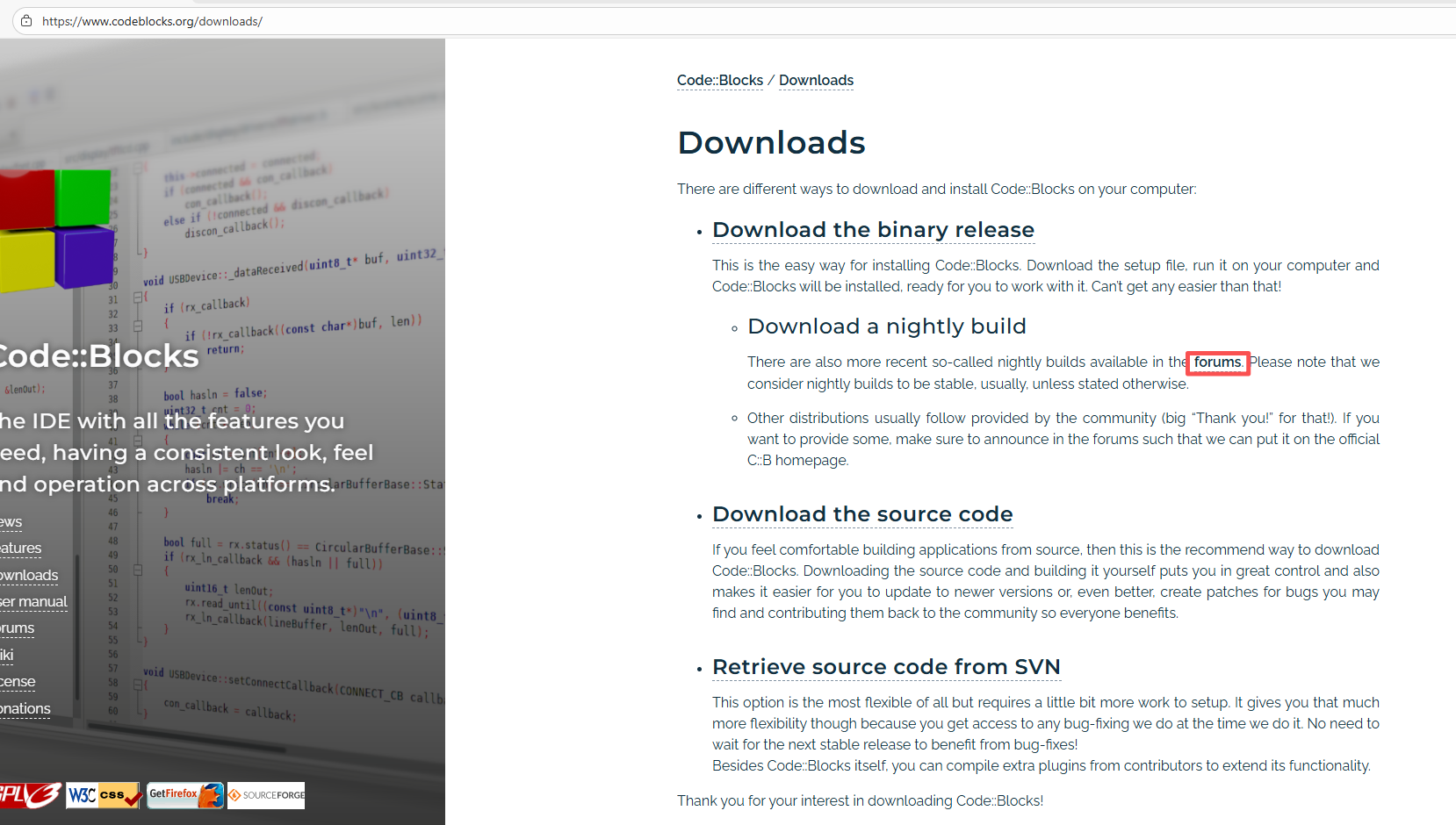Click the W3C CSS validation badge

104,795
